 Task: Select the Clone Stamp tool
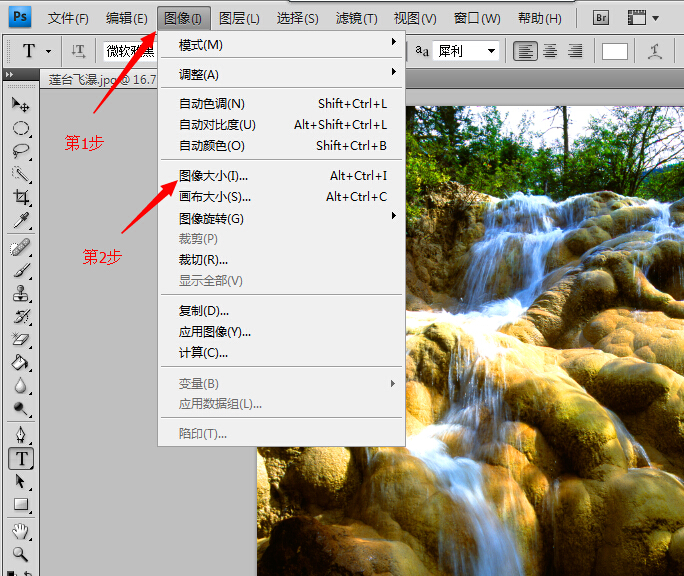[20, 294]
